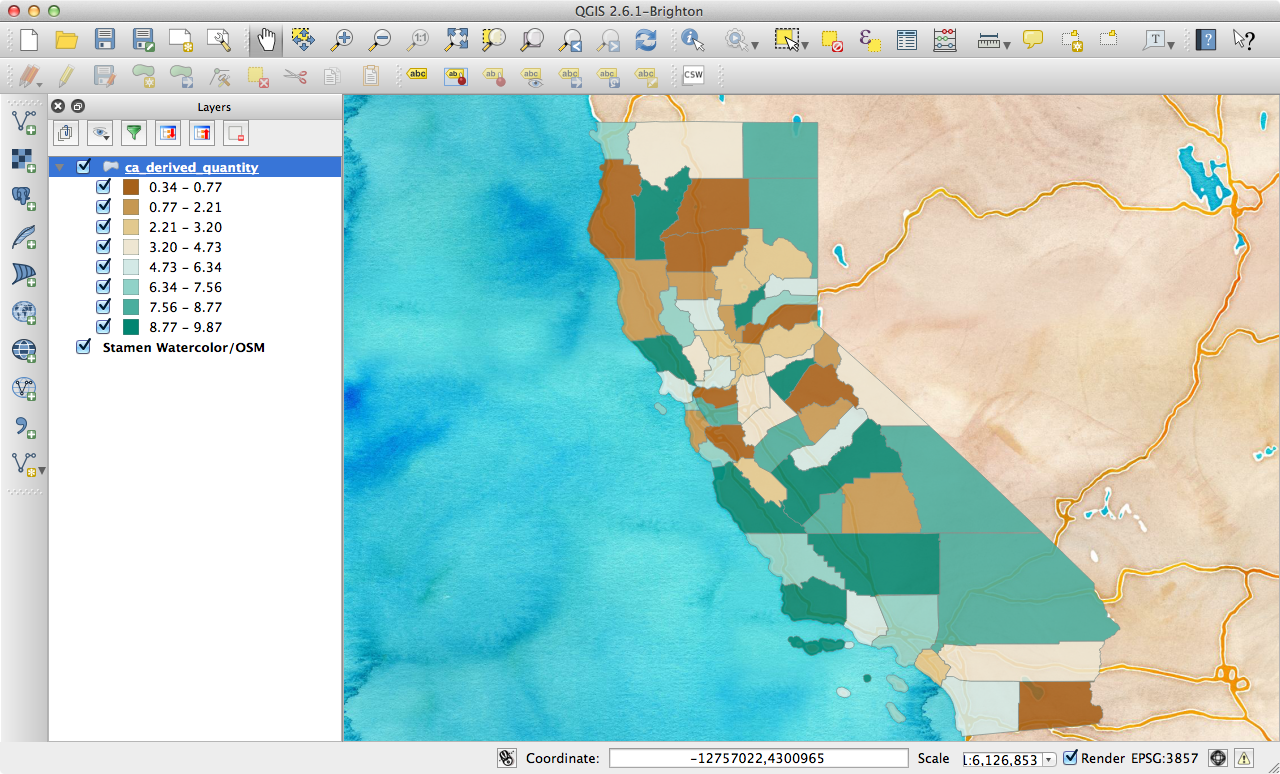Screen dimensions: 1280x774
Task: Click Filter Legend by Map Content
Action: 134,132
